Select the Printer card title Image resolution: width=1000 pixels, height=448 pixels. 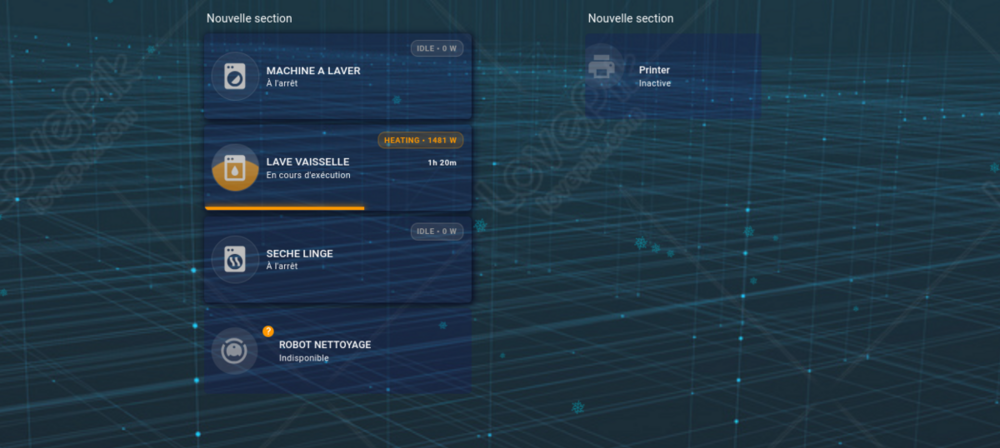point(654,70)
